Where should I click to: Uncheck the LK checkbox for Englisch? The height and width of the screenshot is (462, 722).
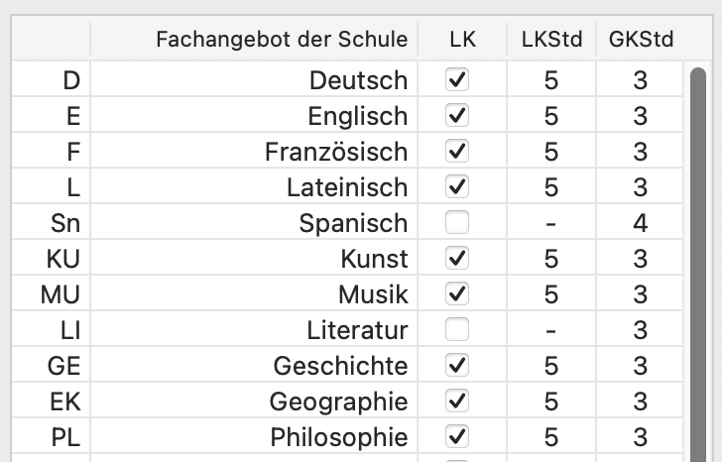coord(455,116)
